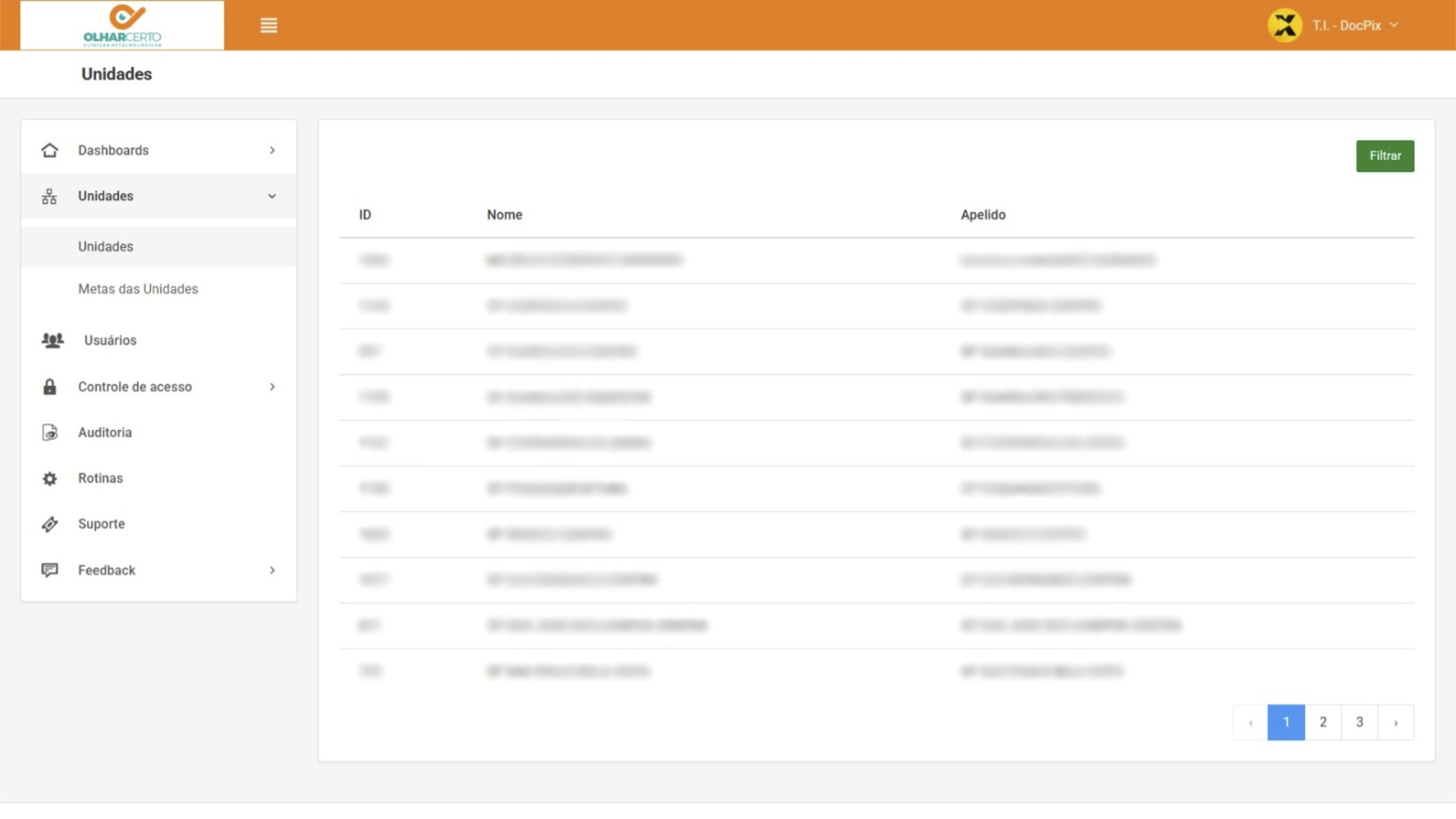
Task: Expand the Dashboards submenu chevron
Action: [x=272, y=150]
